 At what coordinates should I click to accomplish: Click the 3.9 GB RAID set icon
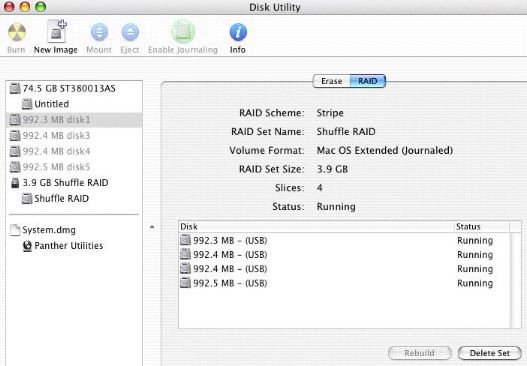coord(15,183)
